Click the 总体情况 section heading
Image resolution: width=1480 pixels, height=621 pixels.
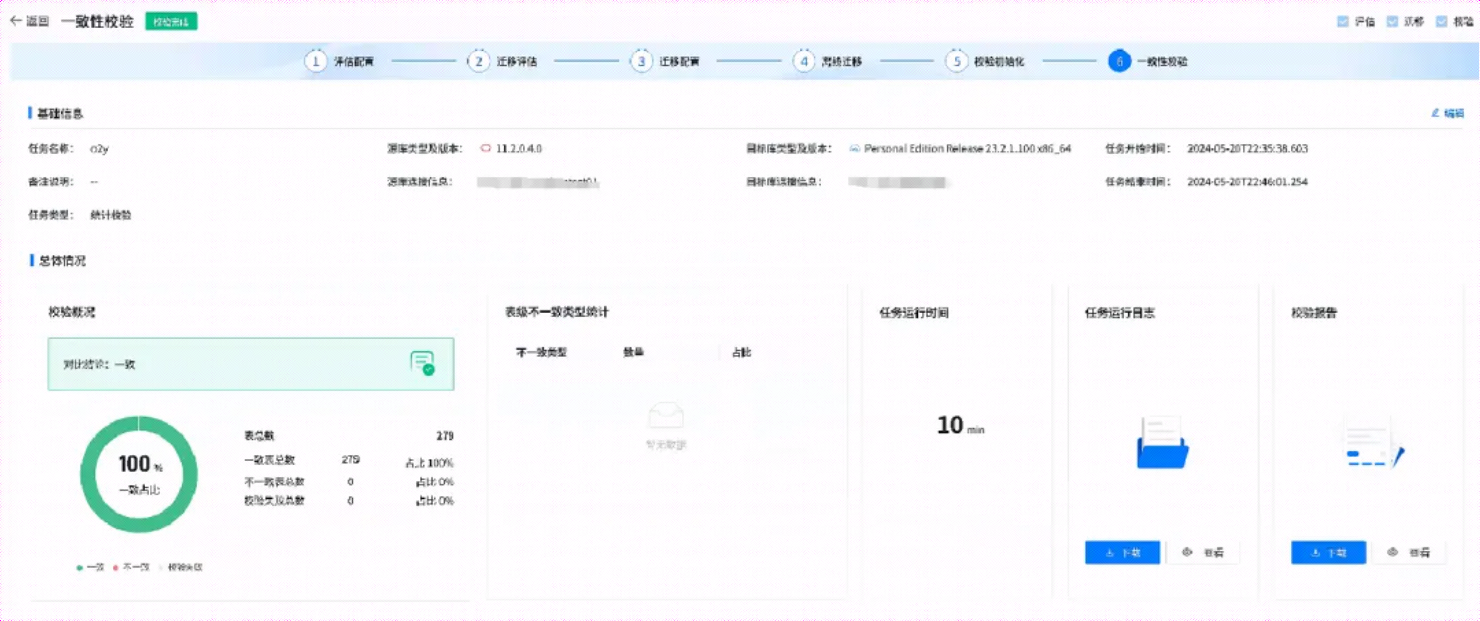(61, 260)
